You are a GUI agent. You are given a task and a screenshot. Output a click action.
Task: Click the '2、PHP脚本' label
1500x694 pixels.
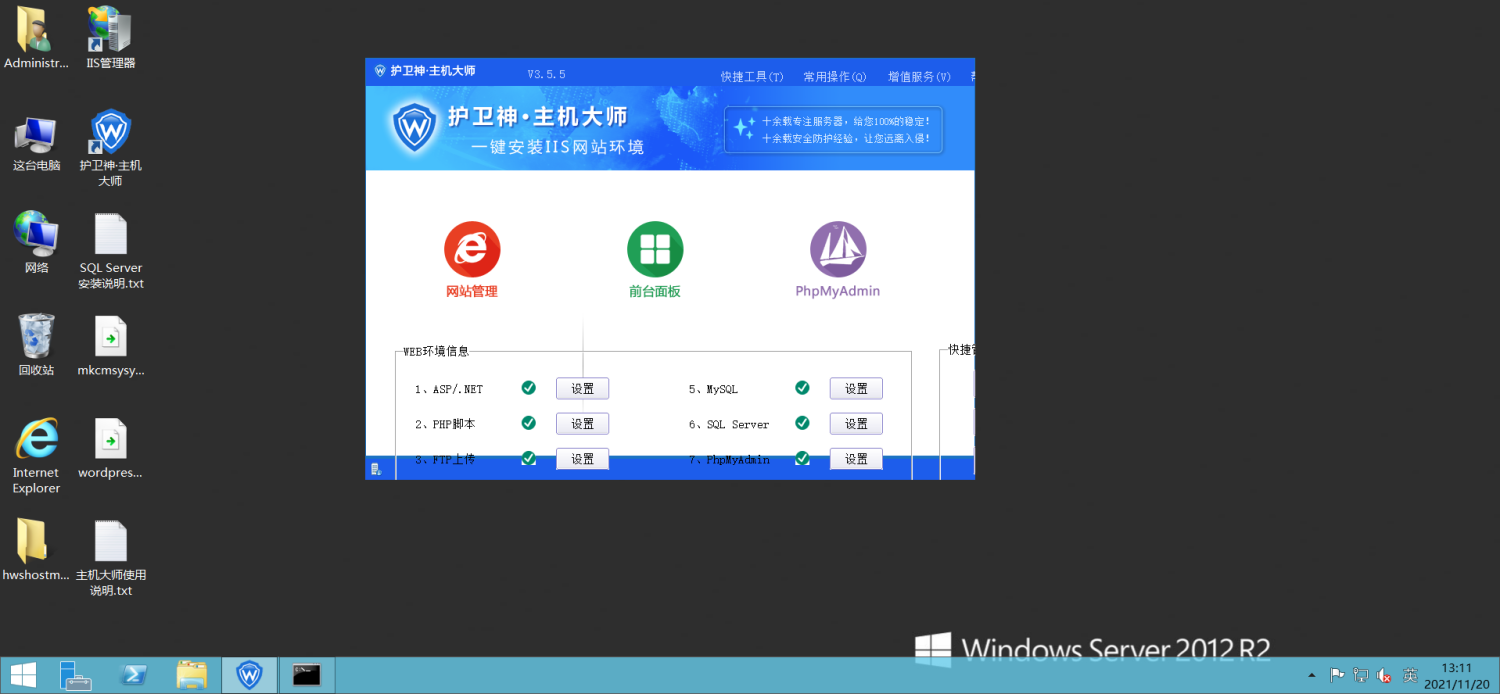point(445,424)
